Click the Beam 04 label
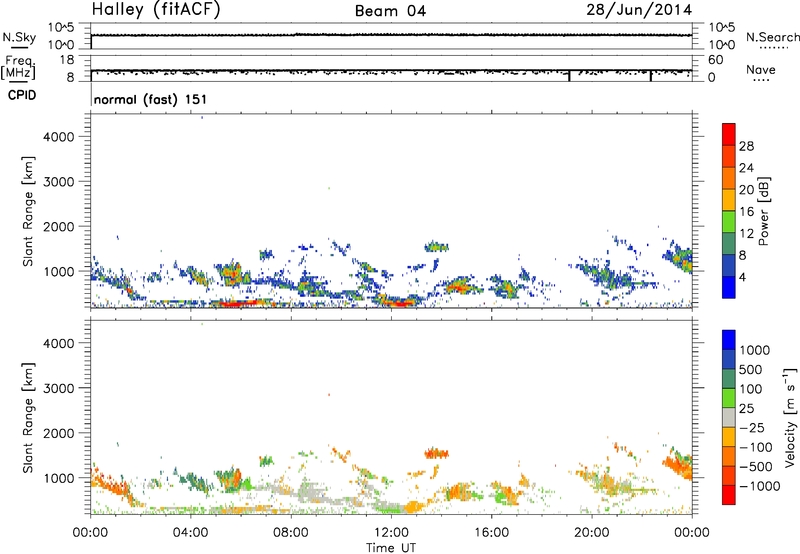 click(x=390, y=11)
